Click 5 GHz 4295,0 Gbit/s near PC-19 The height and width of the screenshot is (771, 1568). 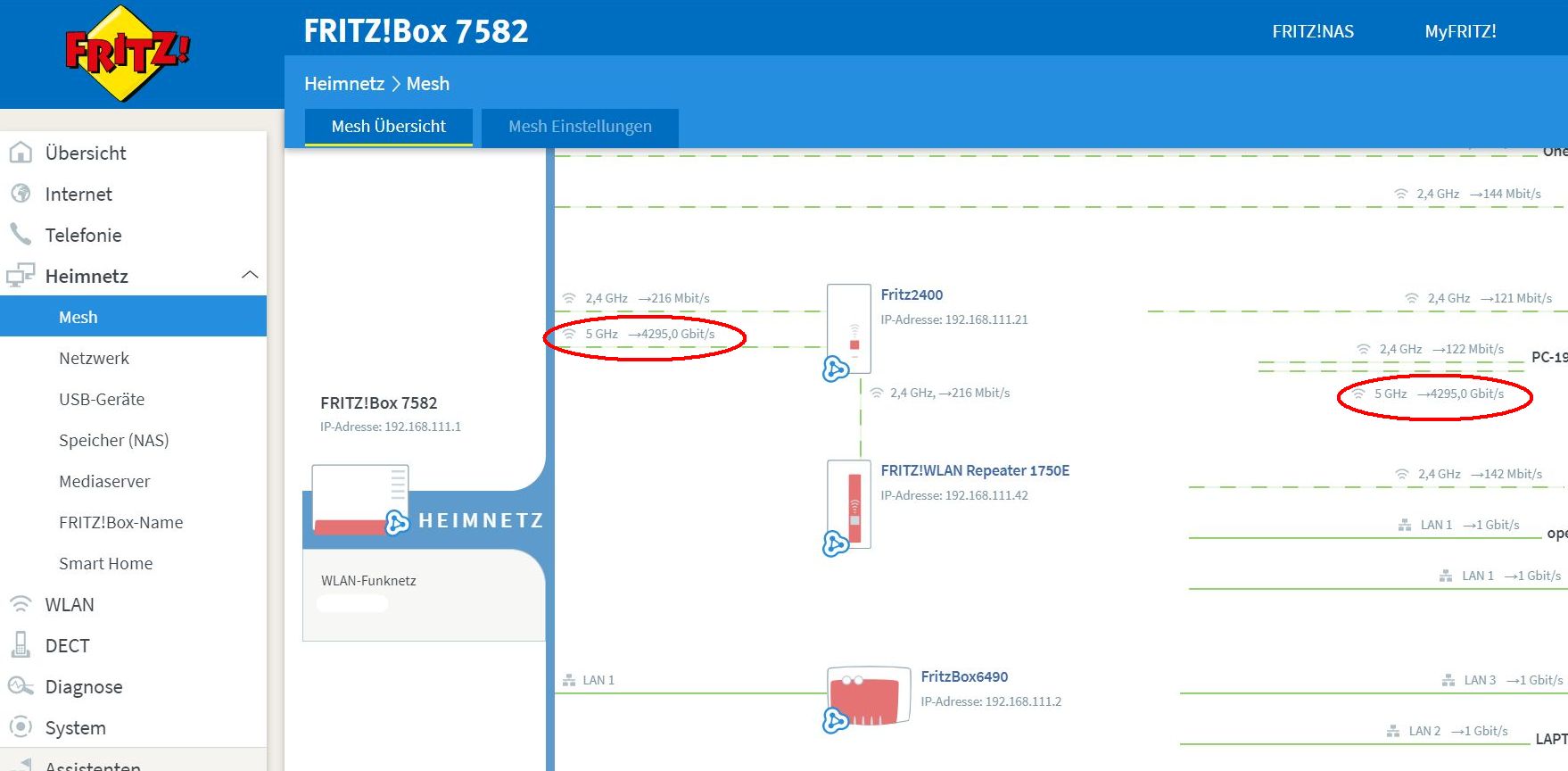[x=1439, y=394]
